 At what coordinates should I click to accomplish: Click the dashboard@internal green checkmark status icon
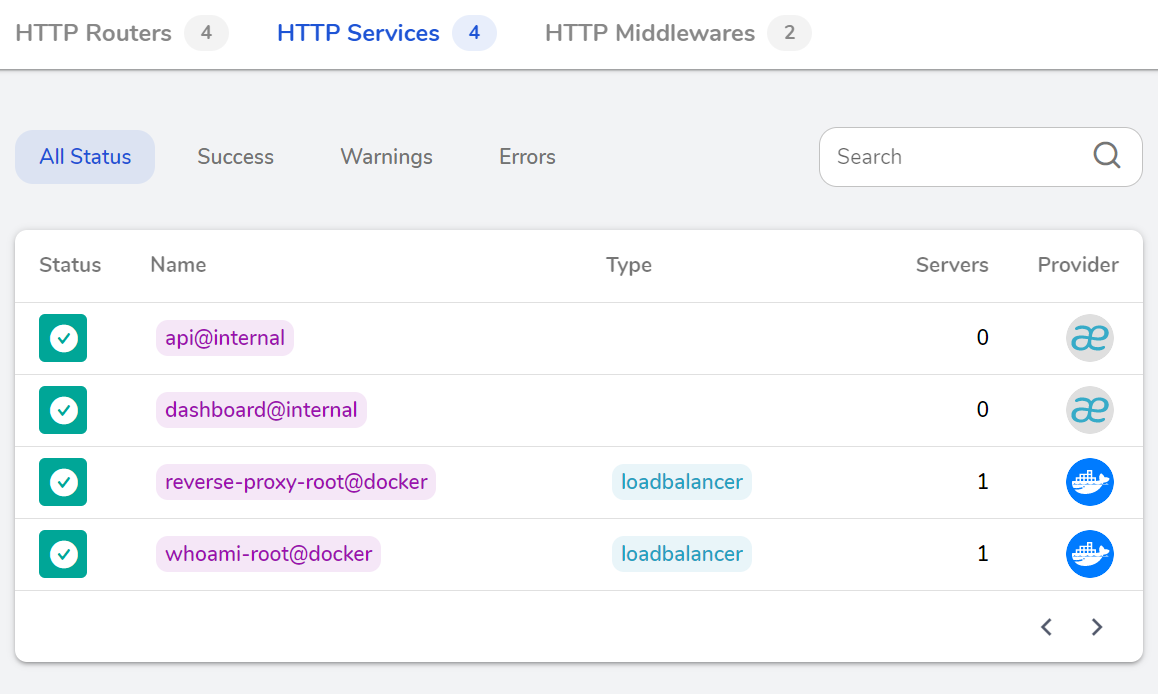pos(63,410)
